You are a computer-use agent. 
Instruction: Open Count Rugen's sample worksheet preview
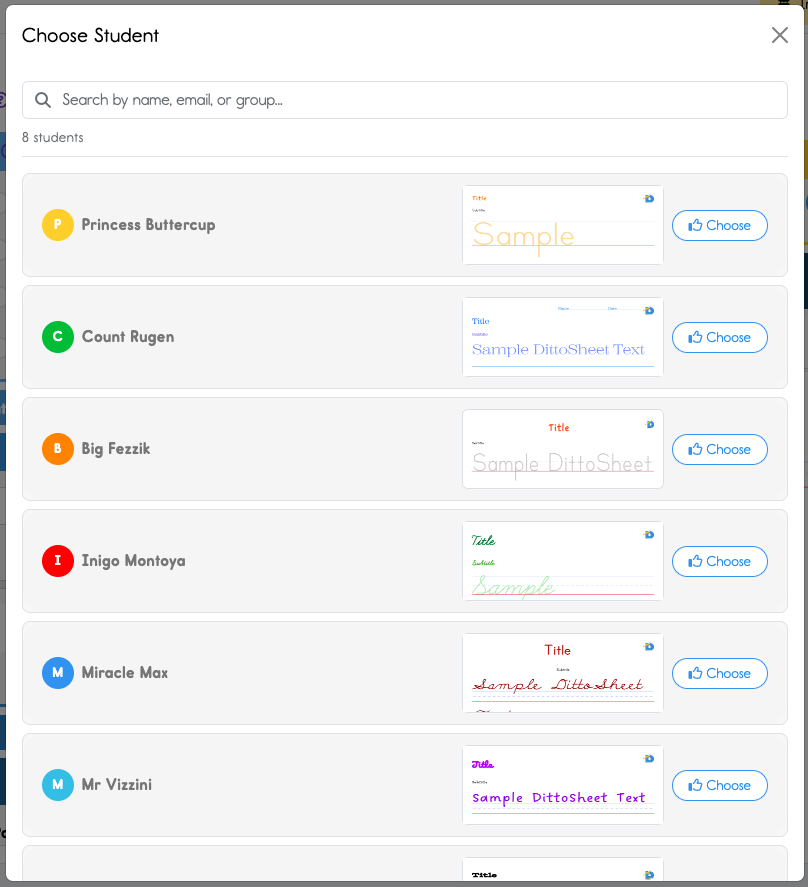coord(562,337)
